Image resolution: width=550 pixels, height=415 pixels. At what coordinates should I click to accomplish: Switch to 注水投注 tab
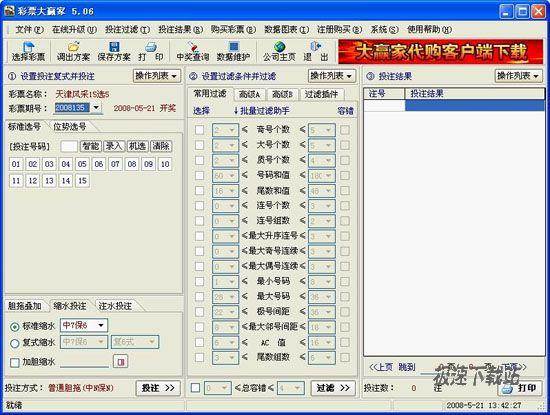tap(115, 306)
